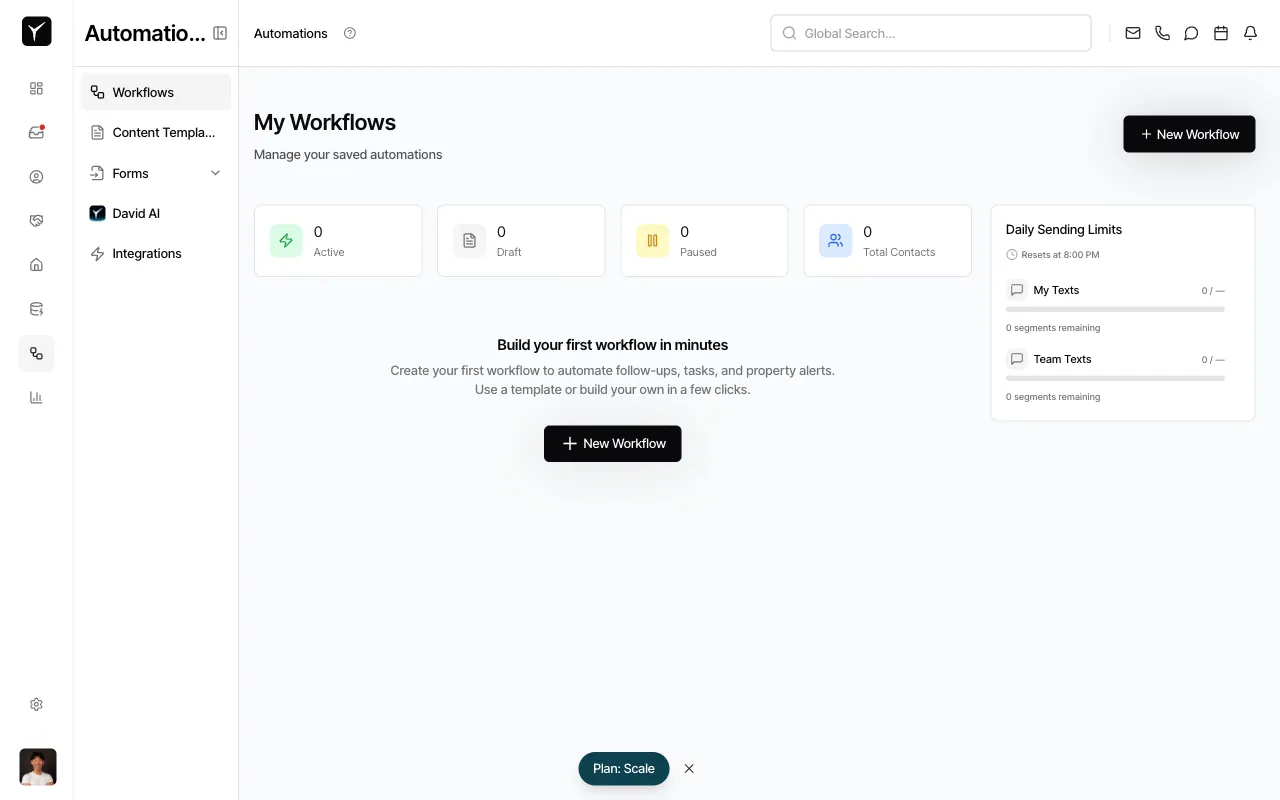
Task: Dismiss the Plan: Scale banner
Action: [689, 768]
